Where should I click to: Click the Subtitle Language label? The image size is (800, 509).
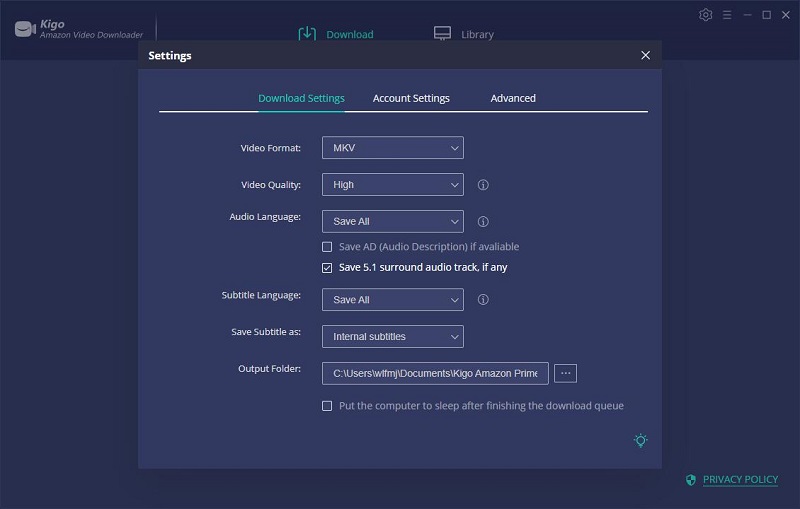(261, 295)
